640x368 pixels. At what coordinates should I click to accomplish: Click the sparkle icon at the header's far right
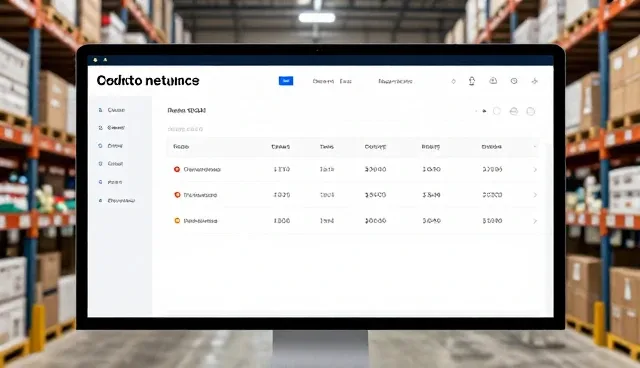point(534,81)
